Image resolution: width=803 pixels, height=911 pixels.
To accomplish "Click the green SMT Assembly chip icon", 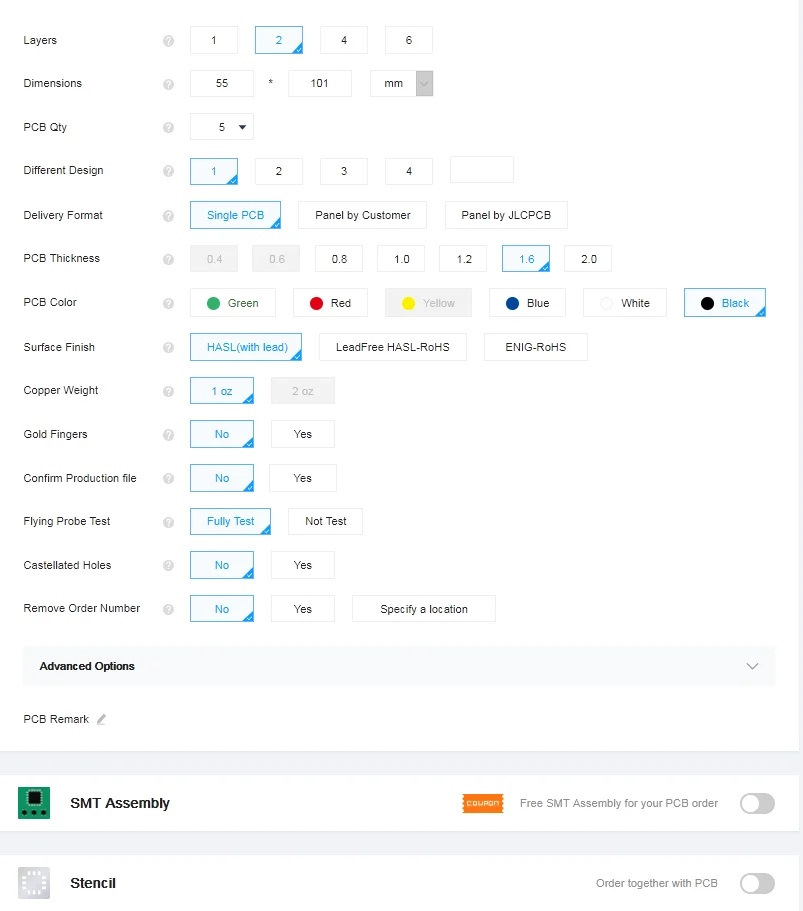I will [x=34, y=803].
